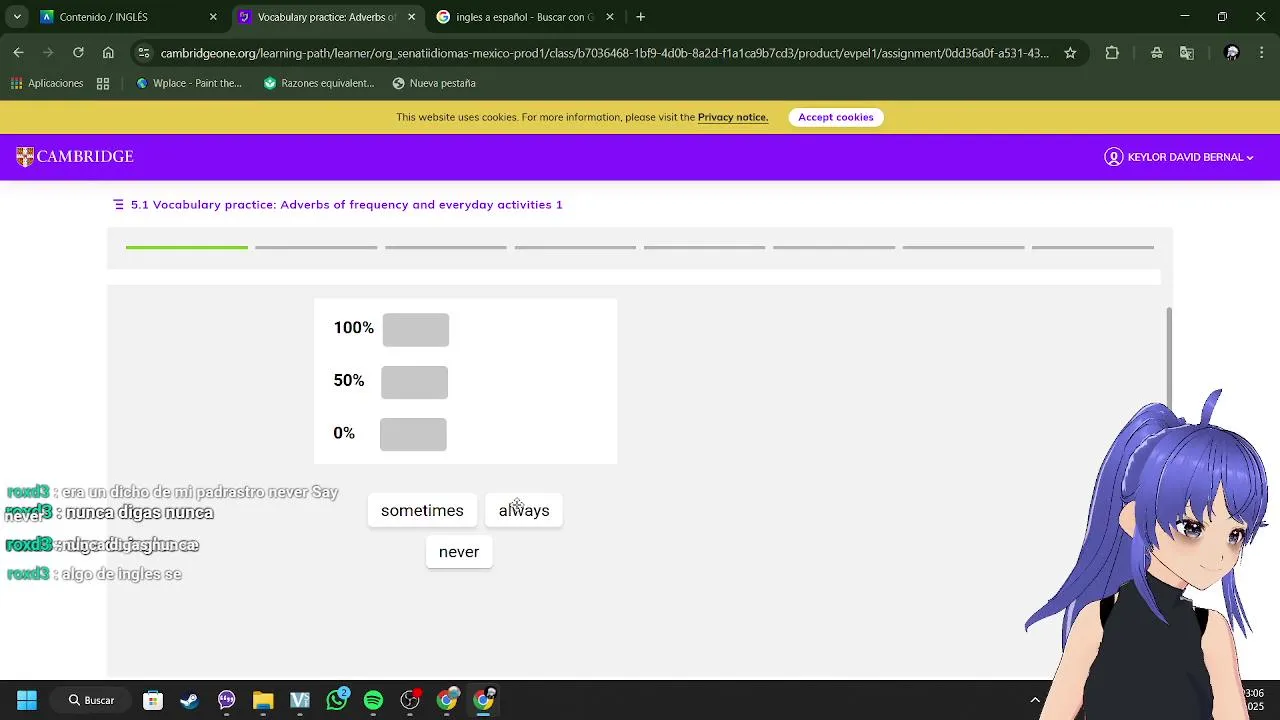Open the Privacy notice link
Screen dimensions: 1280x720
tap(733, 117)
